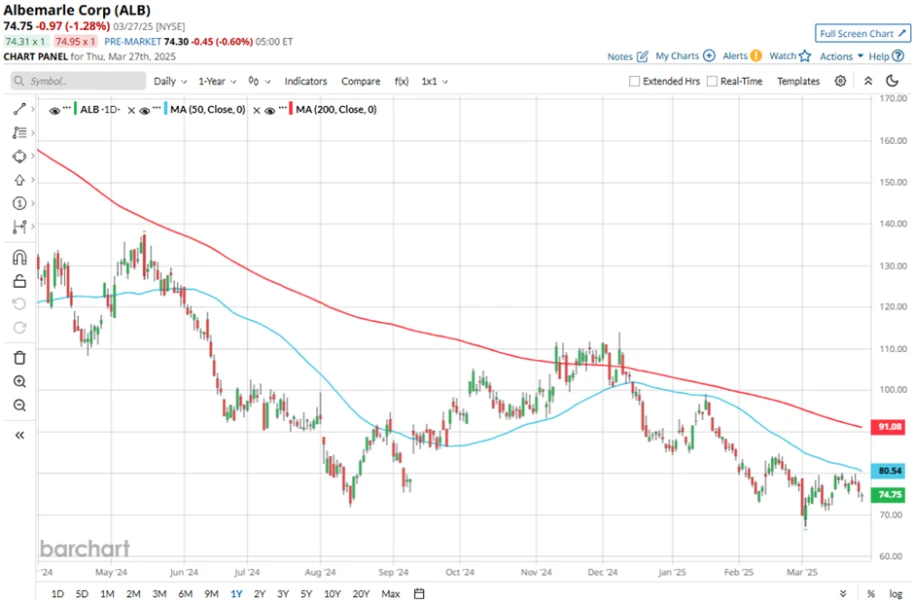Image resolution: width=914 pixels, height=600 pixels.
Task: Click the Watch star icon
Action: tap(805, 56)
